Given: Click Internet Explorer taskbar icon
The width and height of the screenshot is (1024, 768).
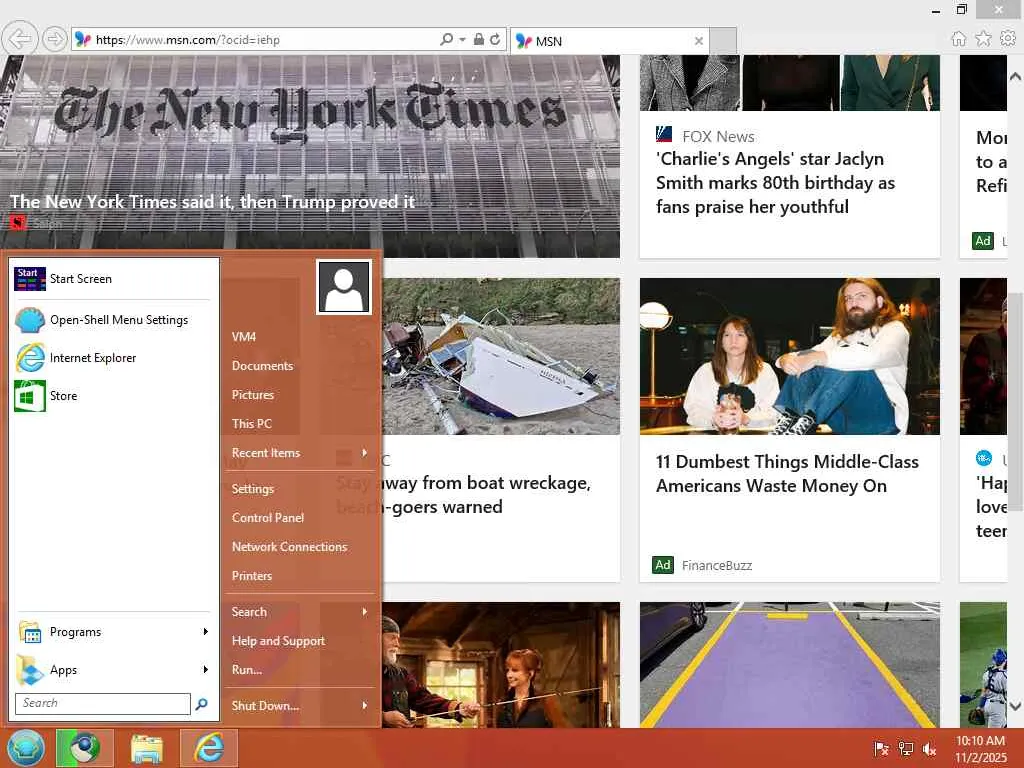Looking at the screenshot, I should click(209, 748).
